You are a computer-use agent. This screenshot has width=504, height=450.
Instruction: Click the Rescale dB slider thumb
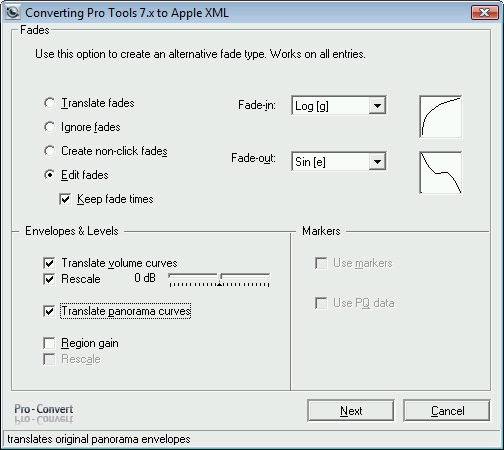coord(219,279)
